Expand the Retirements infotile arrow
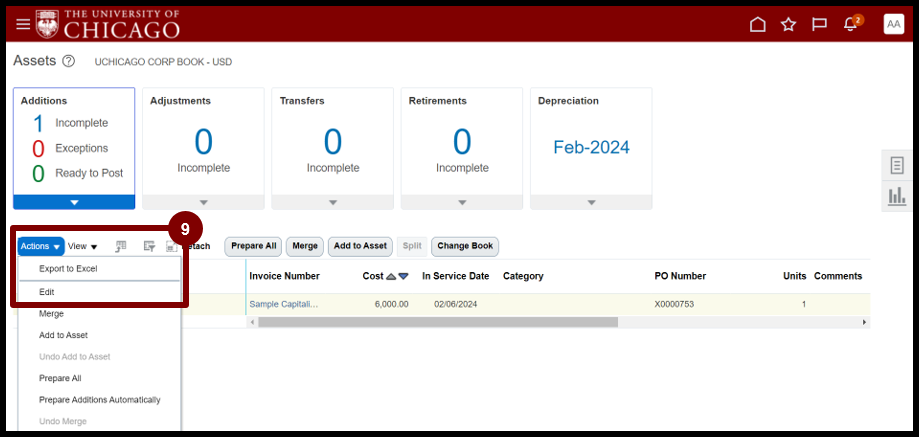 pos(462,202)
